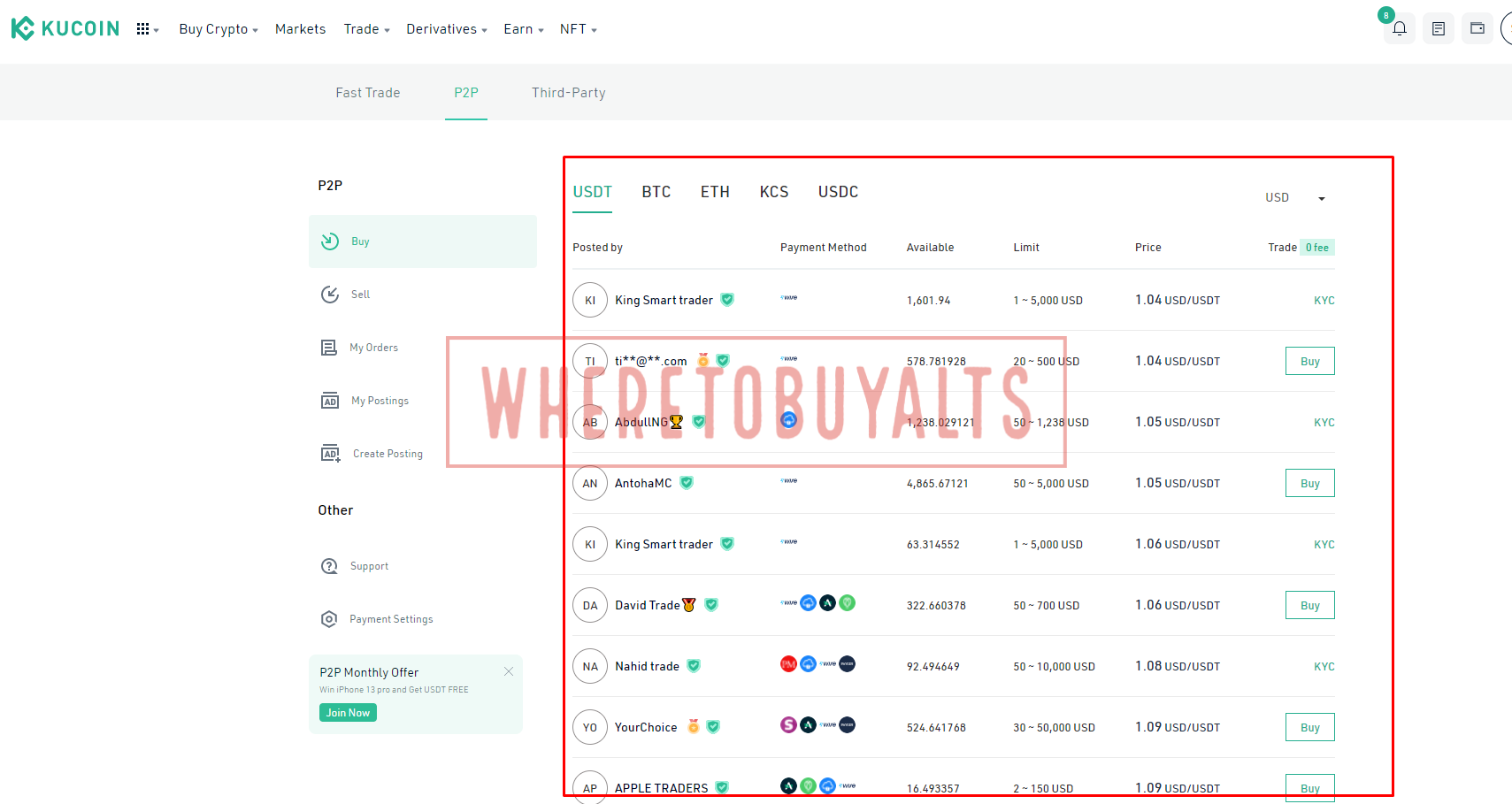Select the KCS coin tab
Viewport: 1512px width, 804px height.
774,192
